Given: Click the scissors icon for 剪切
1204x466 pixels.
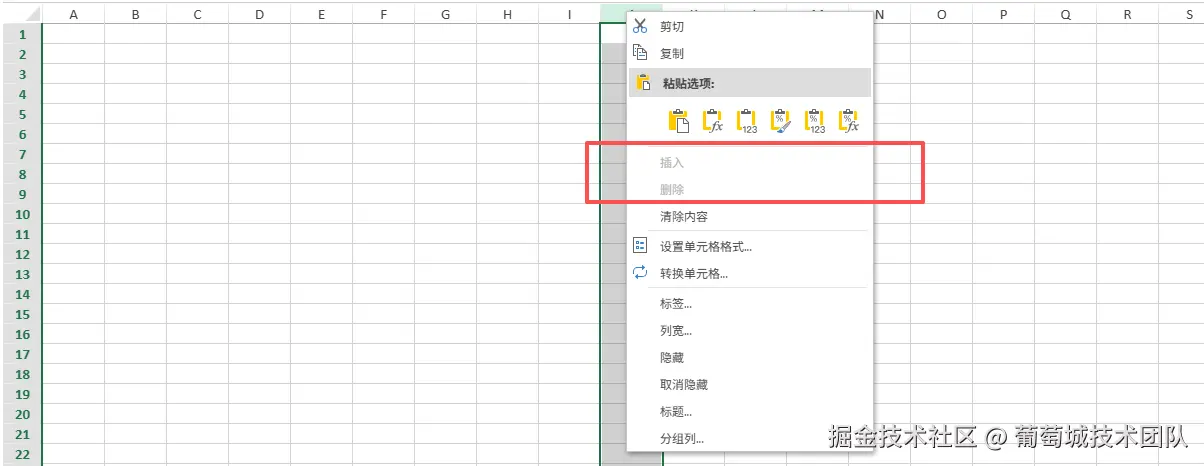Looking at the screenshot, I should click(x=640, y=26).
